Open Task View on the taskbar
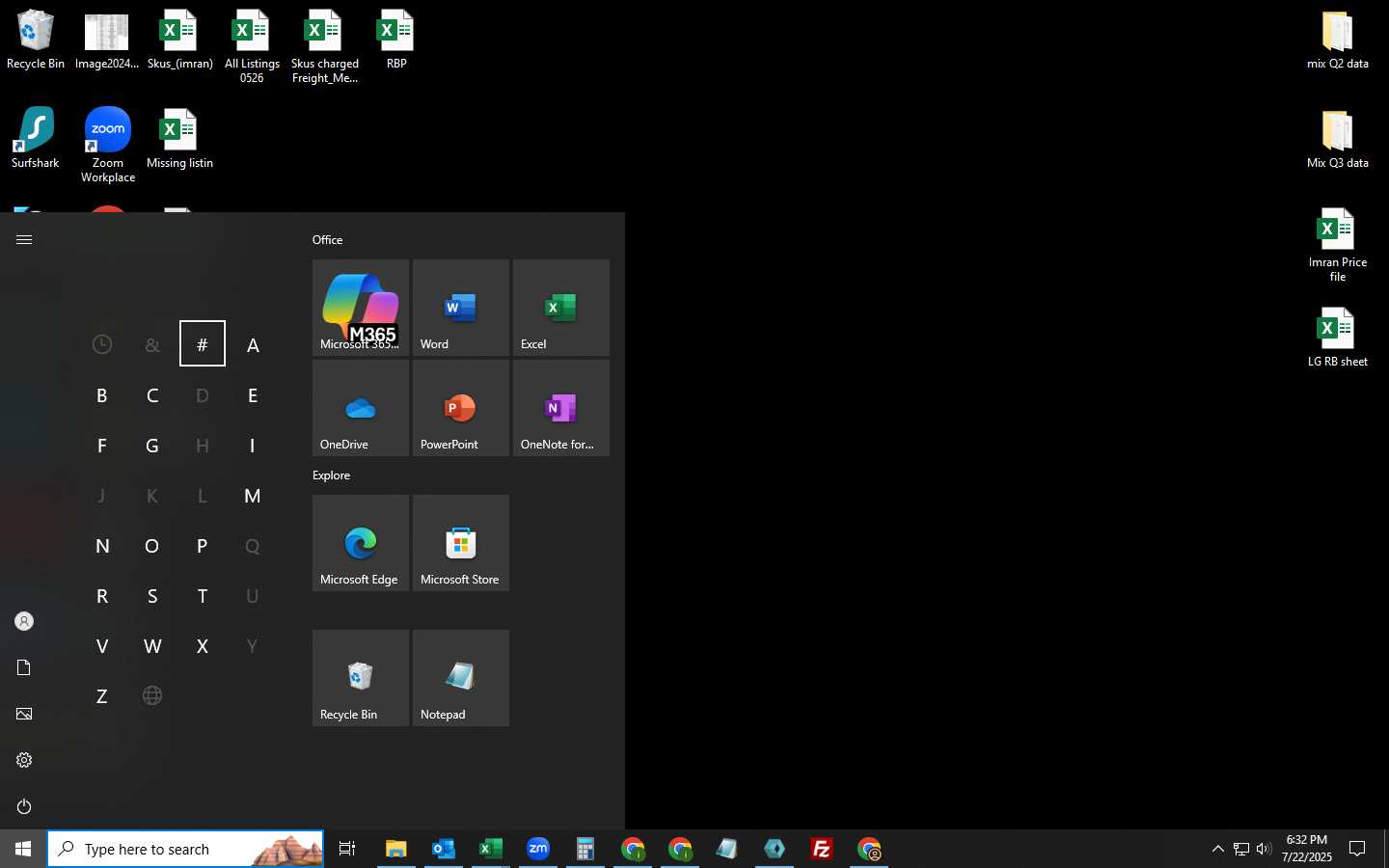 click(x=347, y=849)
